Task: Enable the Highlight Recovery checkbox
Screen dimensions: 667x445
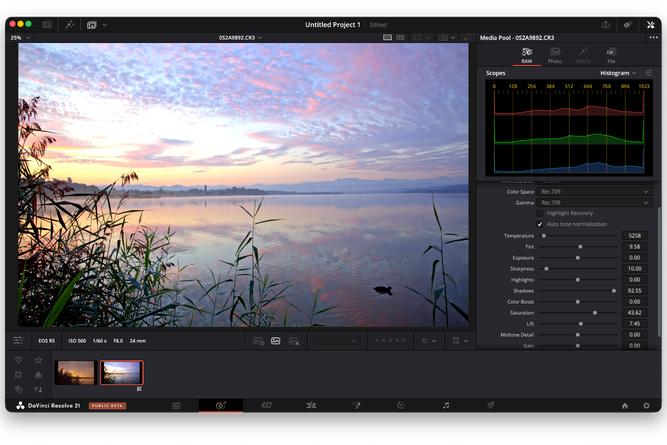Action: coord(541,213)
